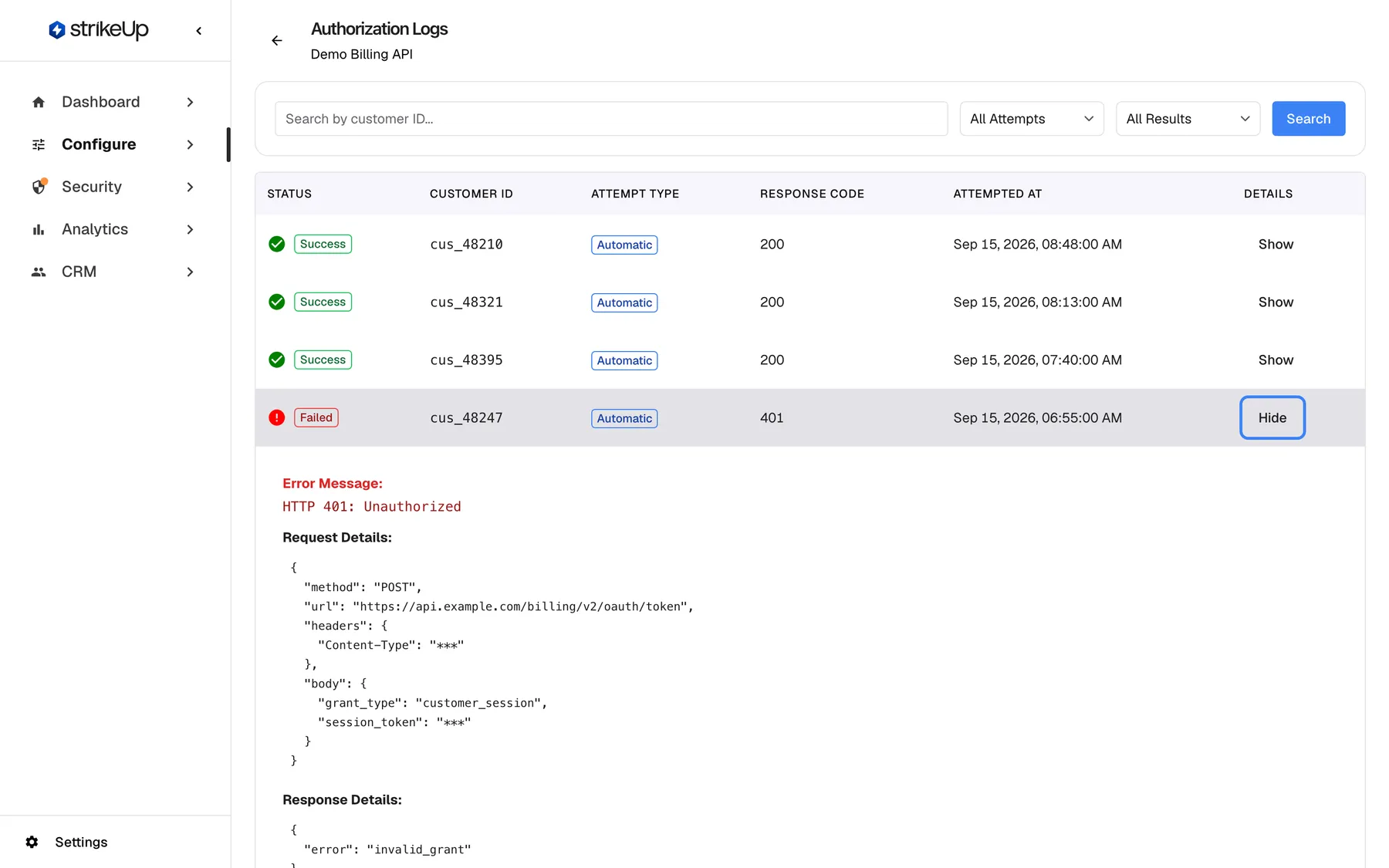Click green check icon for cus_48395

pos(277,360)
